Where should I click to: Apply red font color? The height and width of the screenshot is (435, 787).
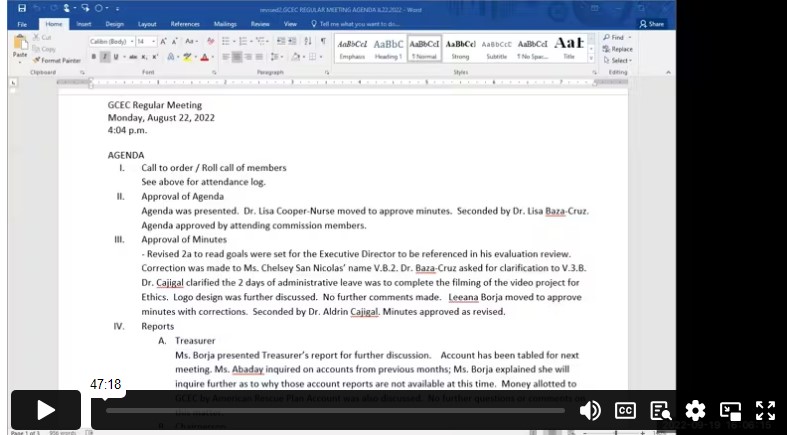[204, 57]
